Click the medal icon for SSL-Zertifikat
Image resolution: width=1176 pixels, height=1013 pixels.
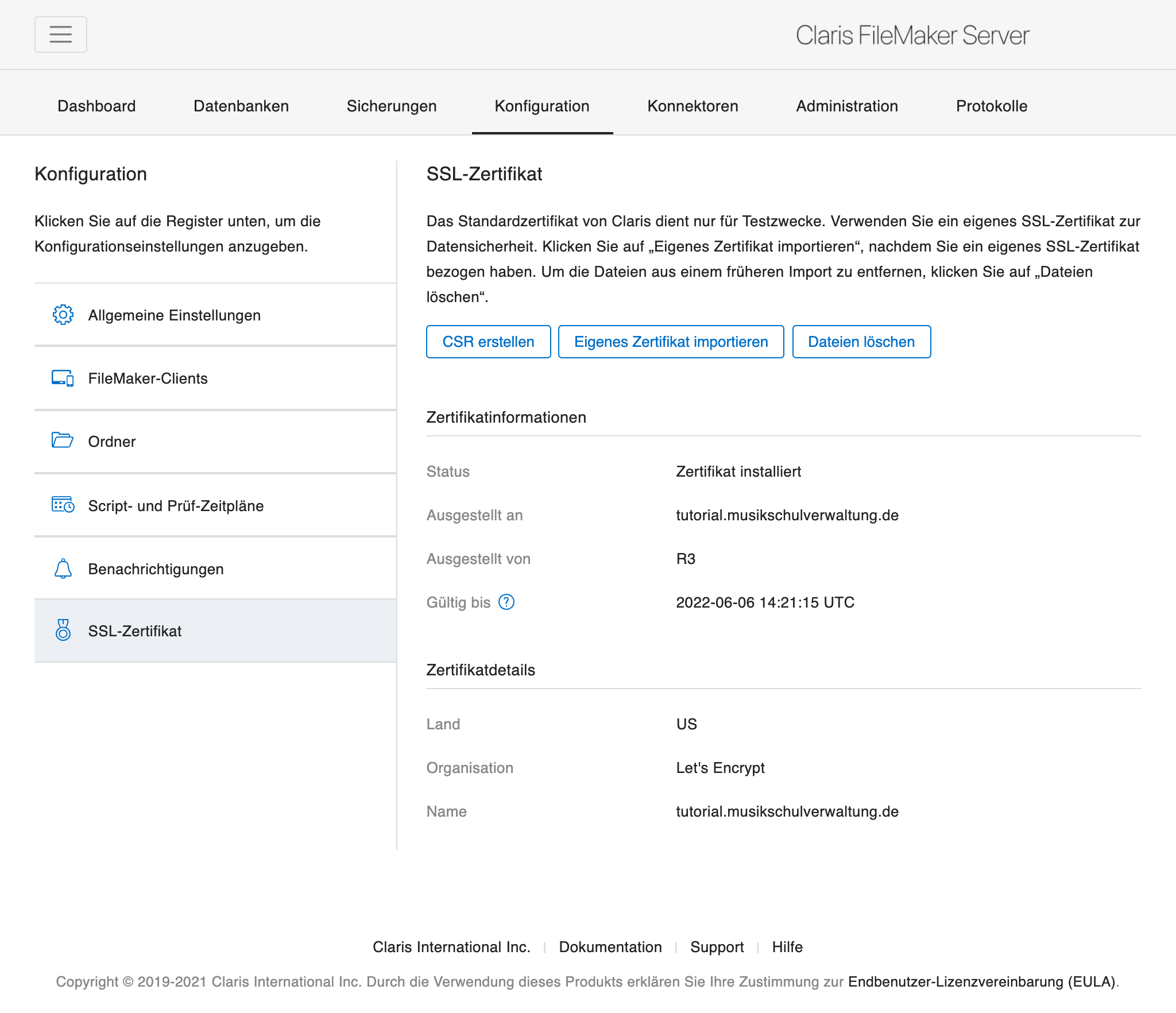click(63, 630)
